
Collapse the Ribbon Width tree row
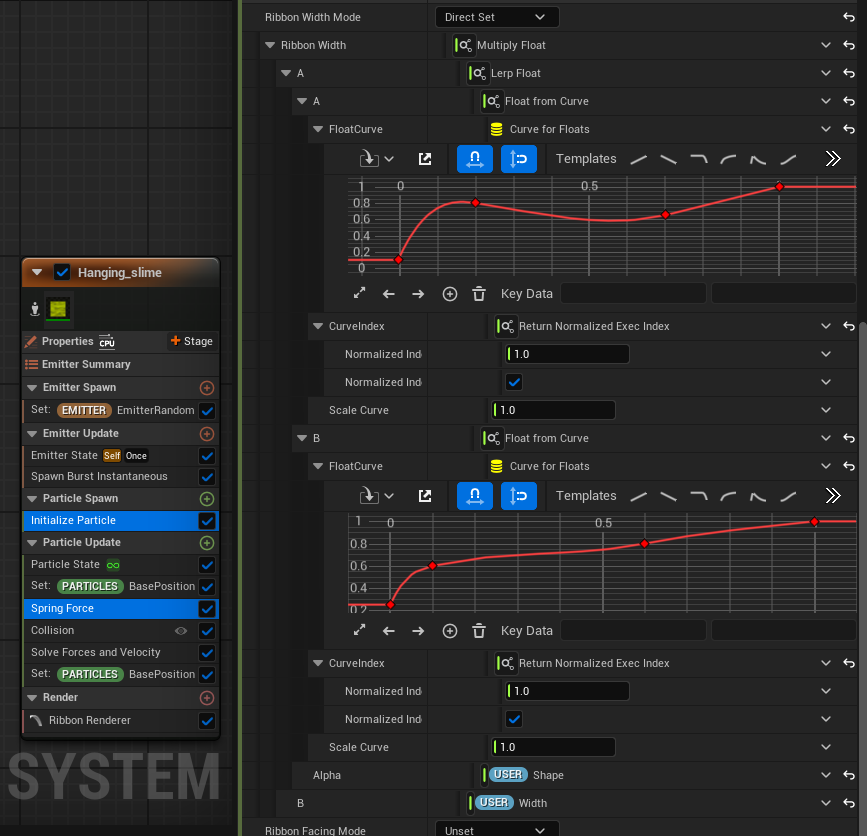pos(270,45)
